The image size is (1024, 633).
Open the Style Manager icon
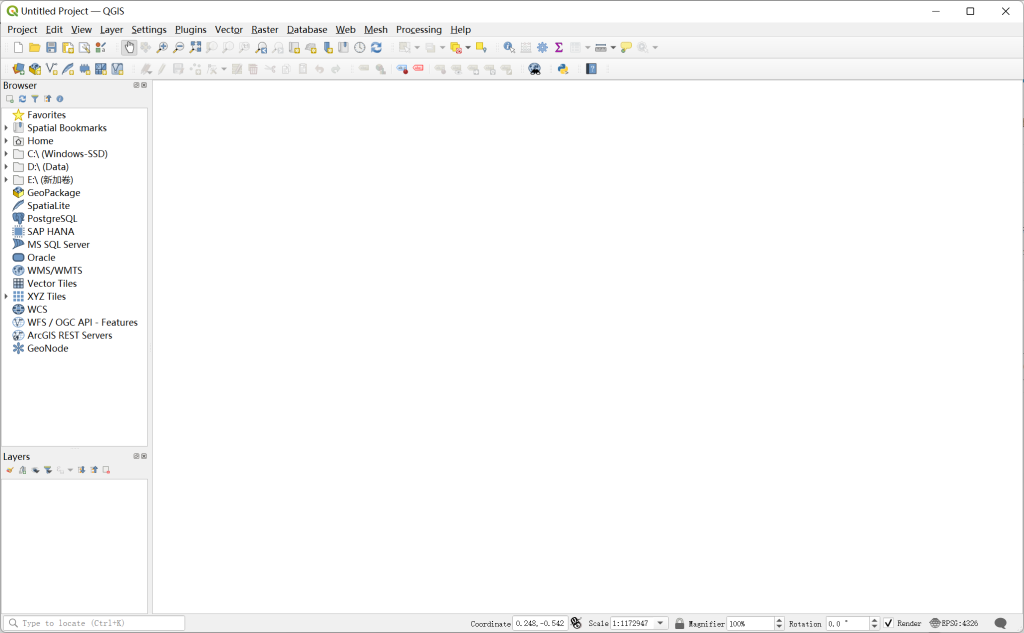coord(101,48)
